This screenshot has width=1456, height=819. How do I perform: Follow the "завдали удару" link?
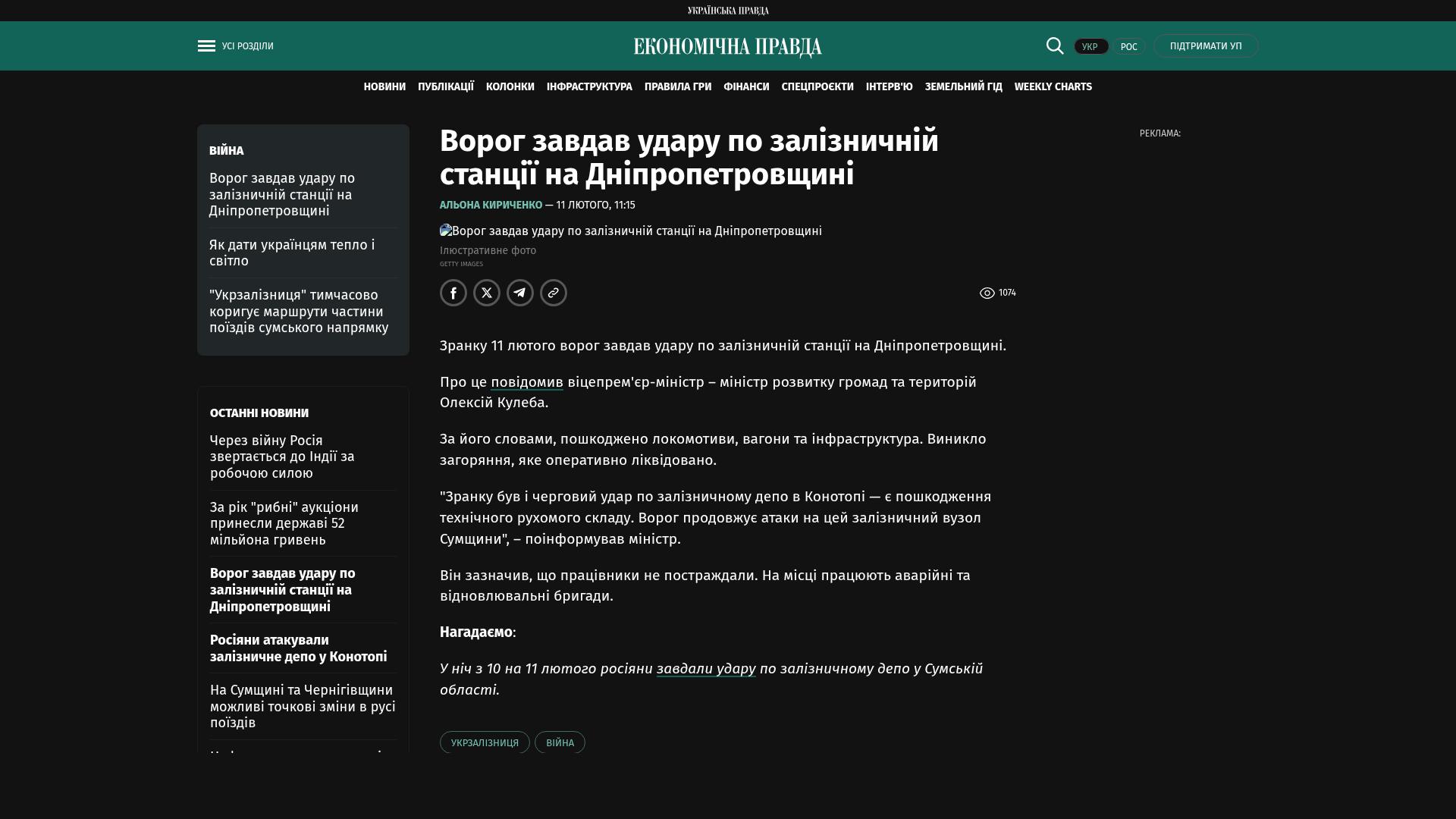click(705, 669)
